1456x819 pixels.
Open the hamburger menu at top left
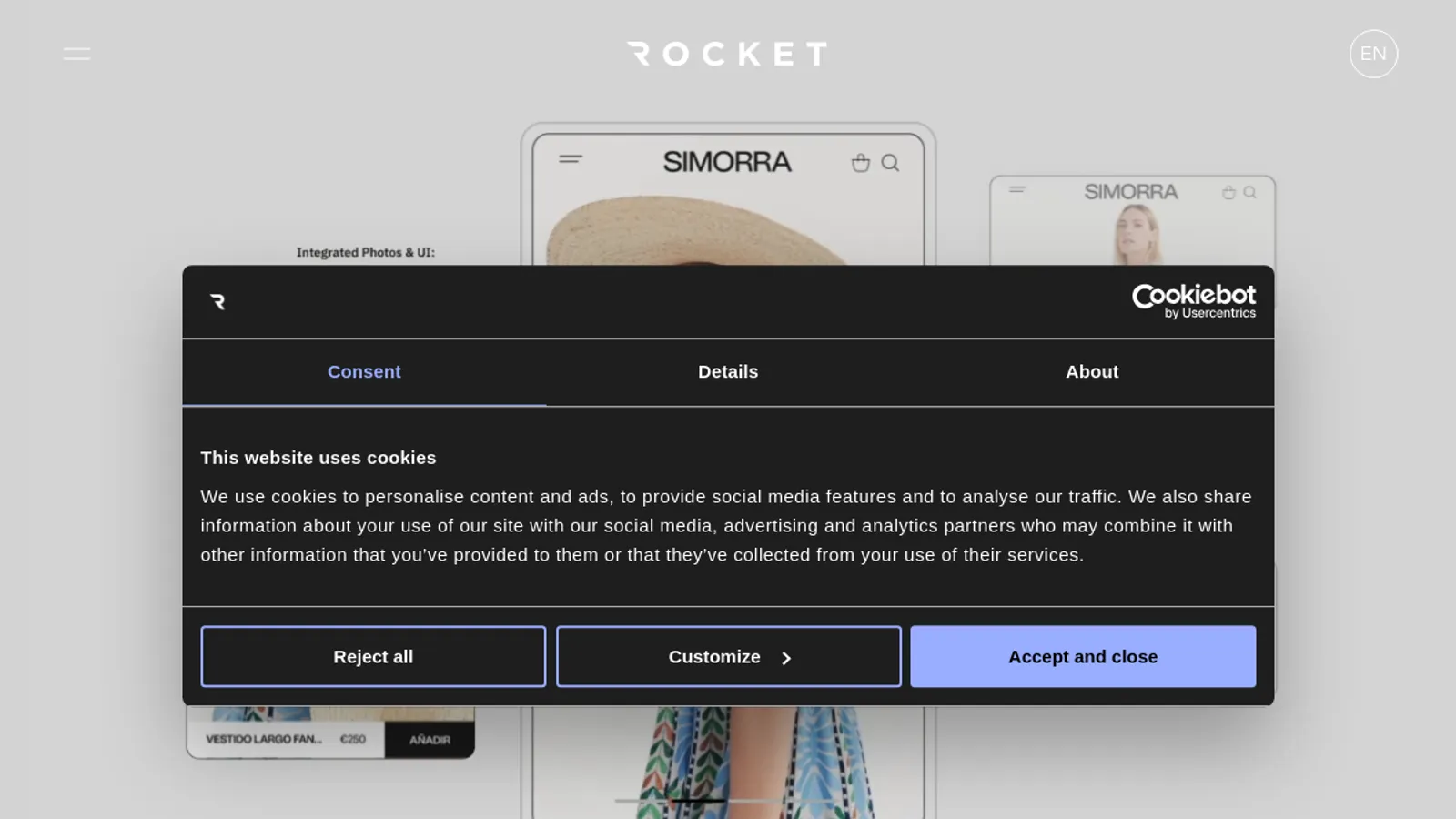[76, 54]
